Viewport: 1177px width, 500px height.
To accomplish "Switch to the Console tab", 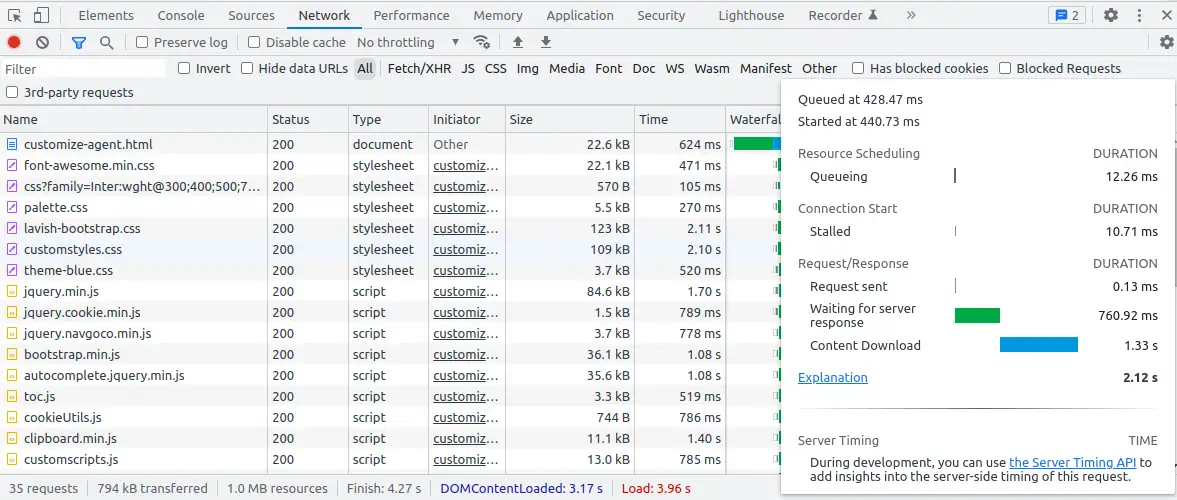I will click(x=181, y=15).
